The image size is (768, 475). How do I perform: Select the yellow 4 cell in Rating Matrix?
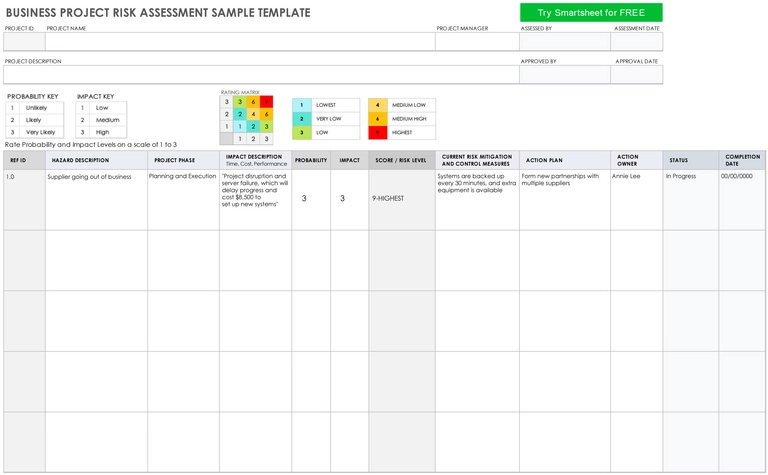point(253,114)
